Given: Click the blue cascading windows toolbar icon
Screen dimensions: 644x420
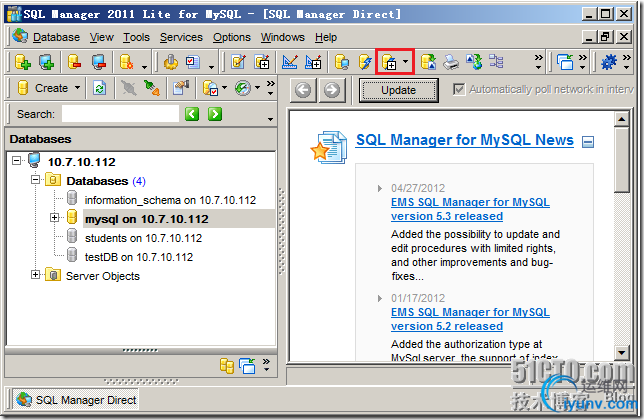Looking at the screenshot, I should 565,62.
